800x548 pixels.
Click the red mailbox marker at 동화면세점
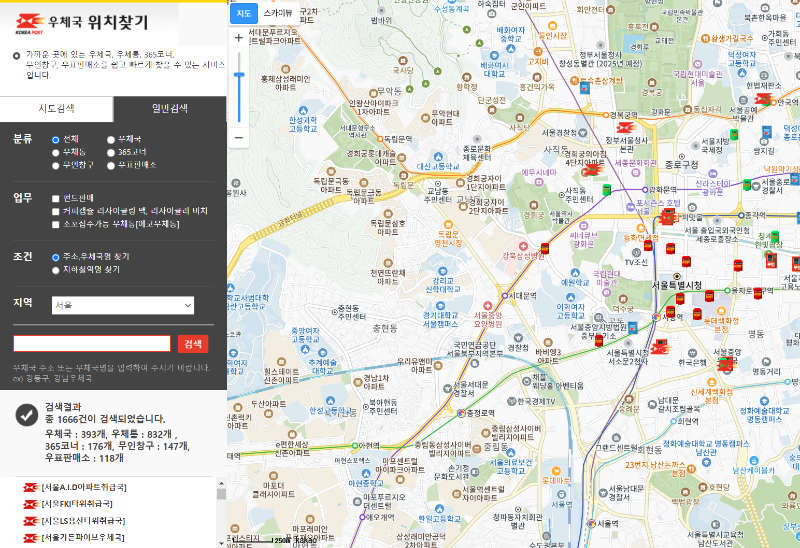[648, 245]
